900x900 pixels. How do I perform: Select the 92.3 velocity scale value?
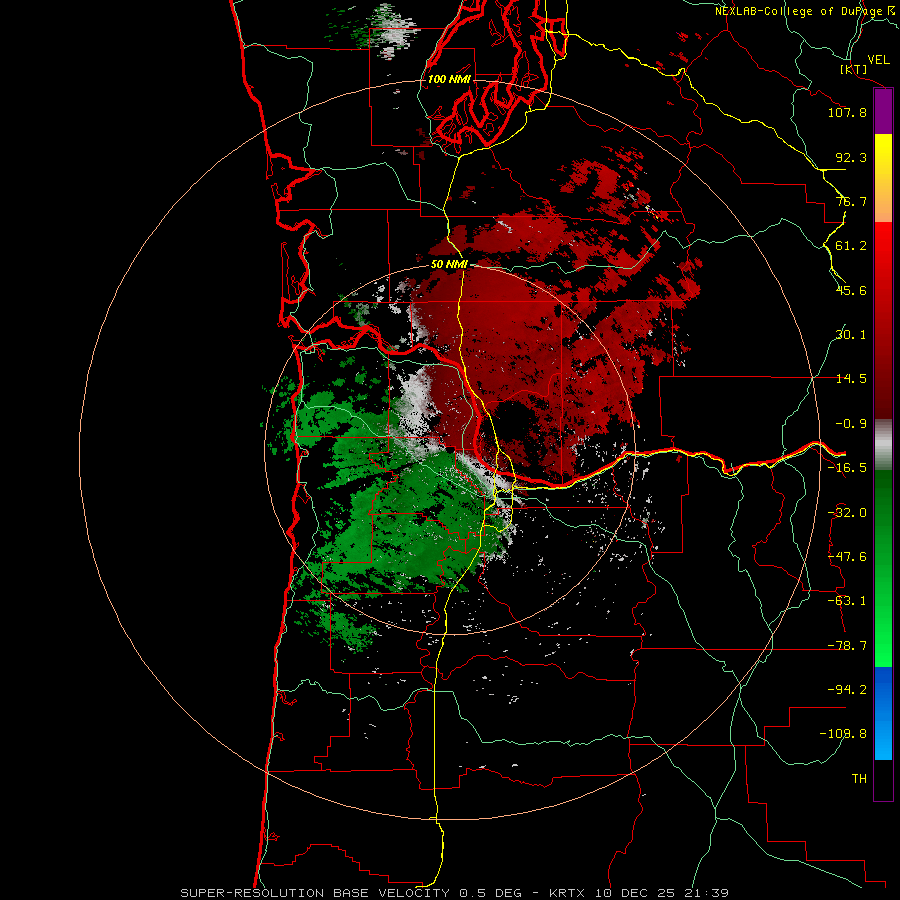(851, 157)
